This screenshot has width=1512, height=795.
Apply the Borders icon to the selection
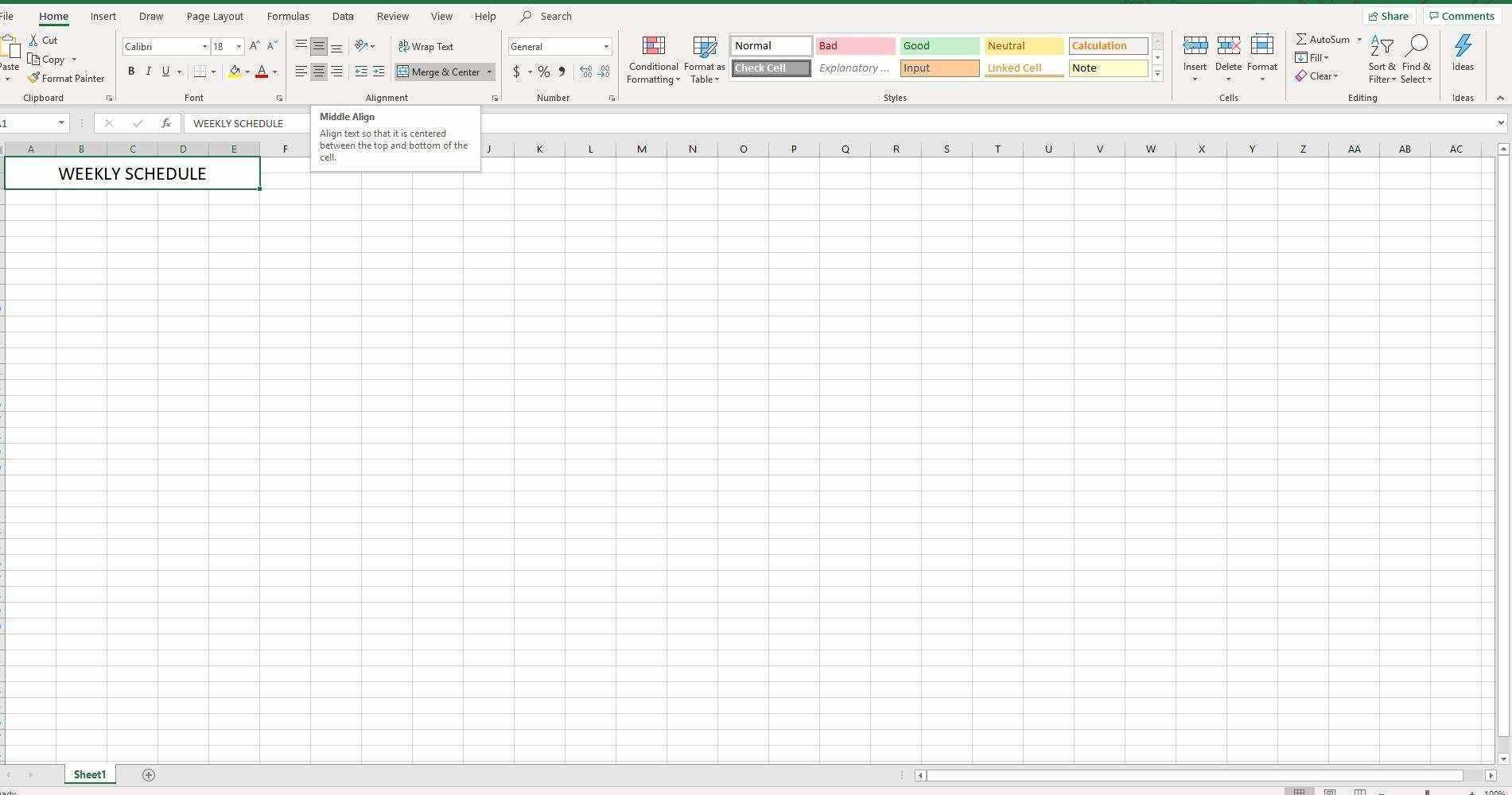tap(200, 72)
